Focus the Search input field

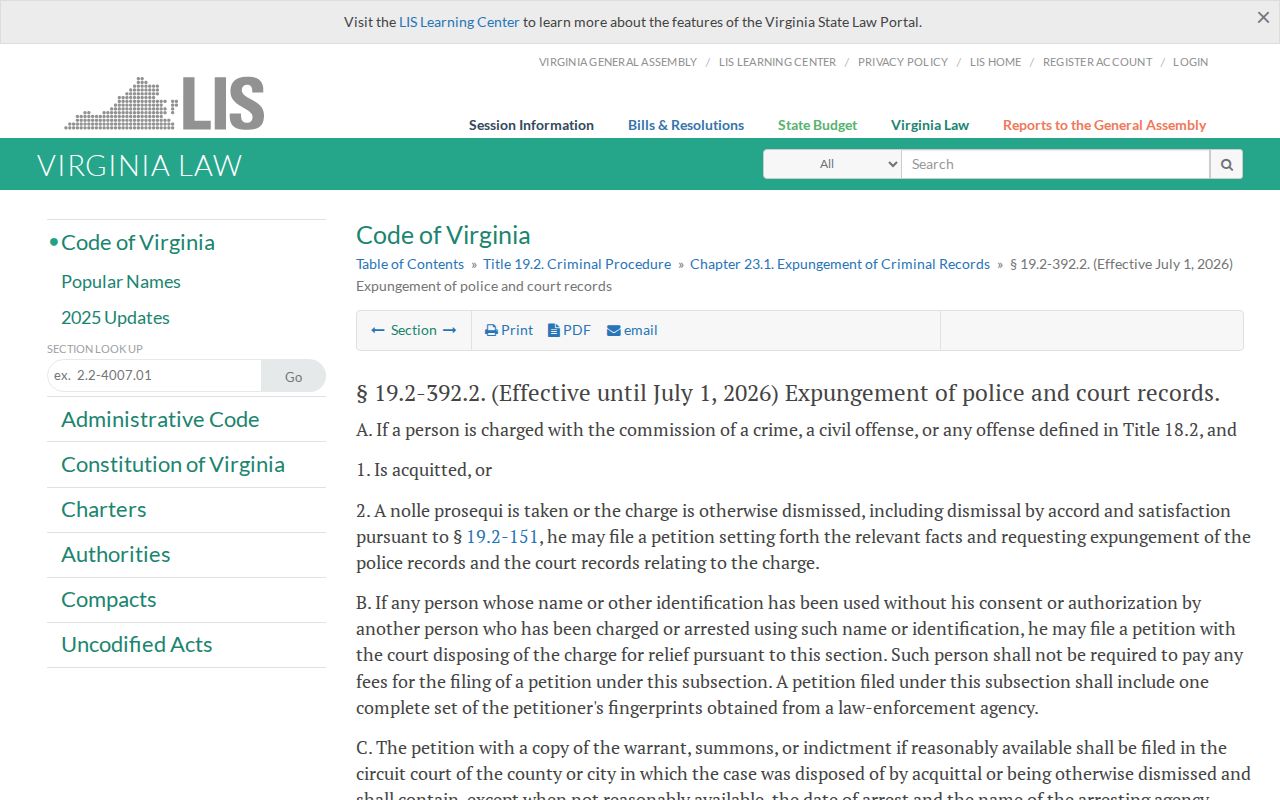click(x=1055, y=164)
